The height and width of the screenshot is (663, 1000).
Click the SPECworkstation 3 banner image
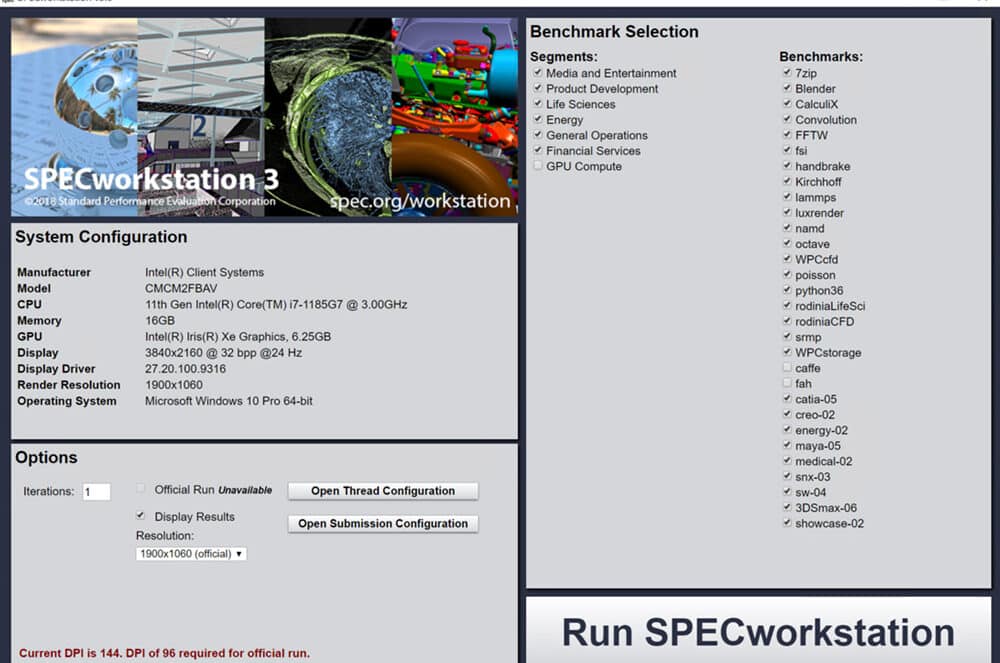[264, 117]
